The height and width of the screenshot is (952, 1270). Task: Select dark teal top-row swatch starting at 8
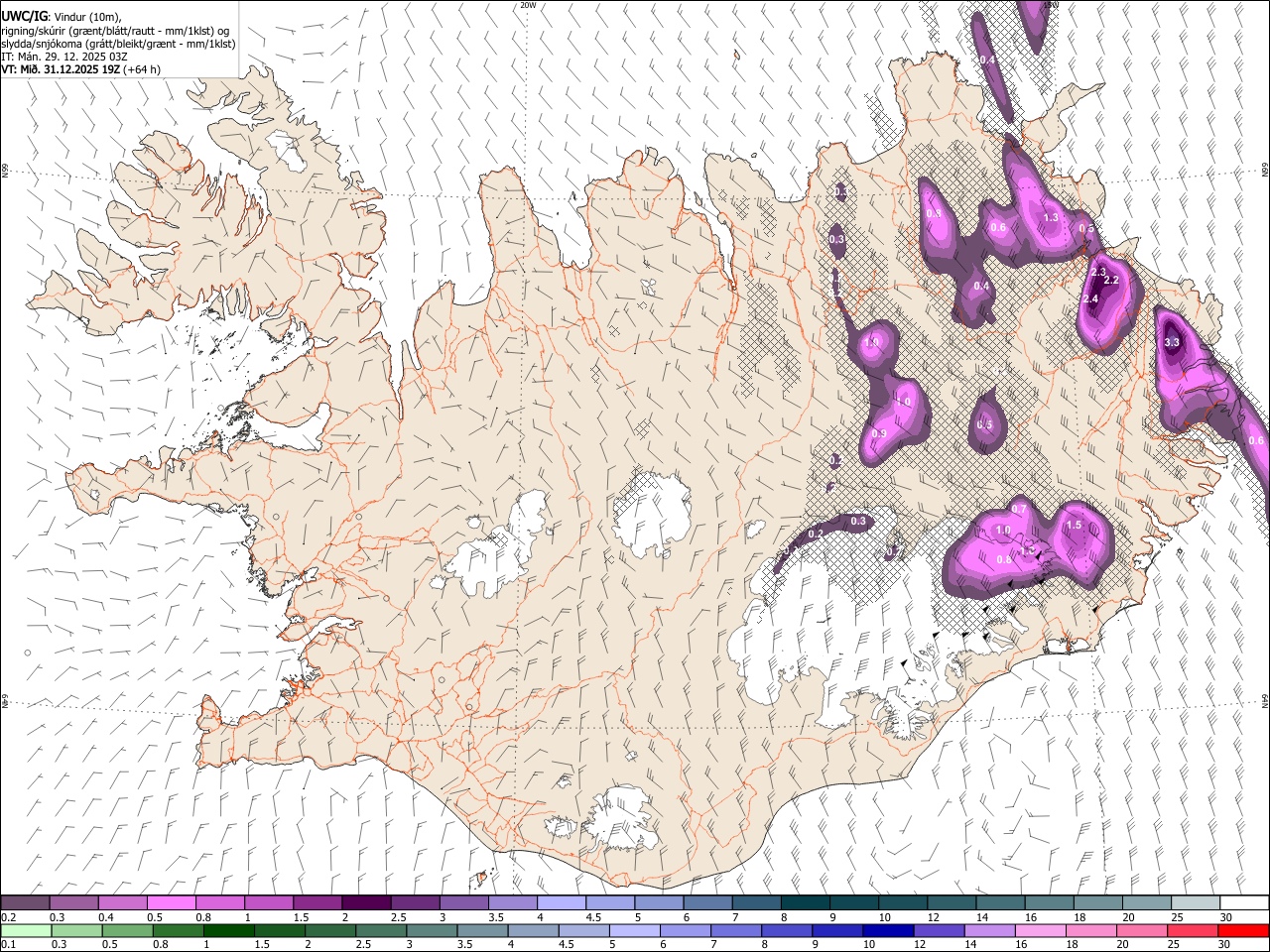[x=805, y=902]
